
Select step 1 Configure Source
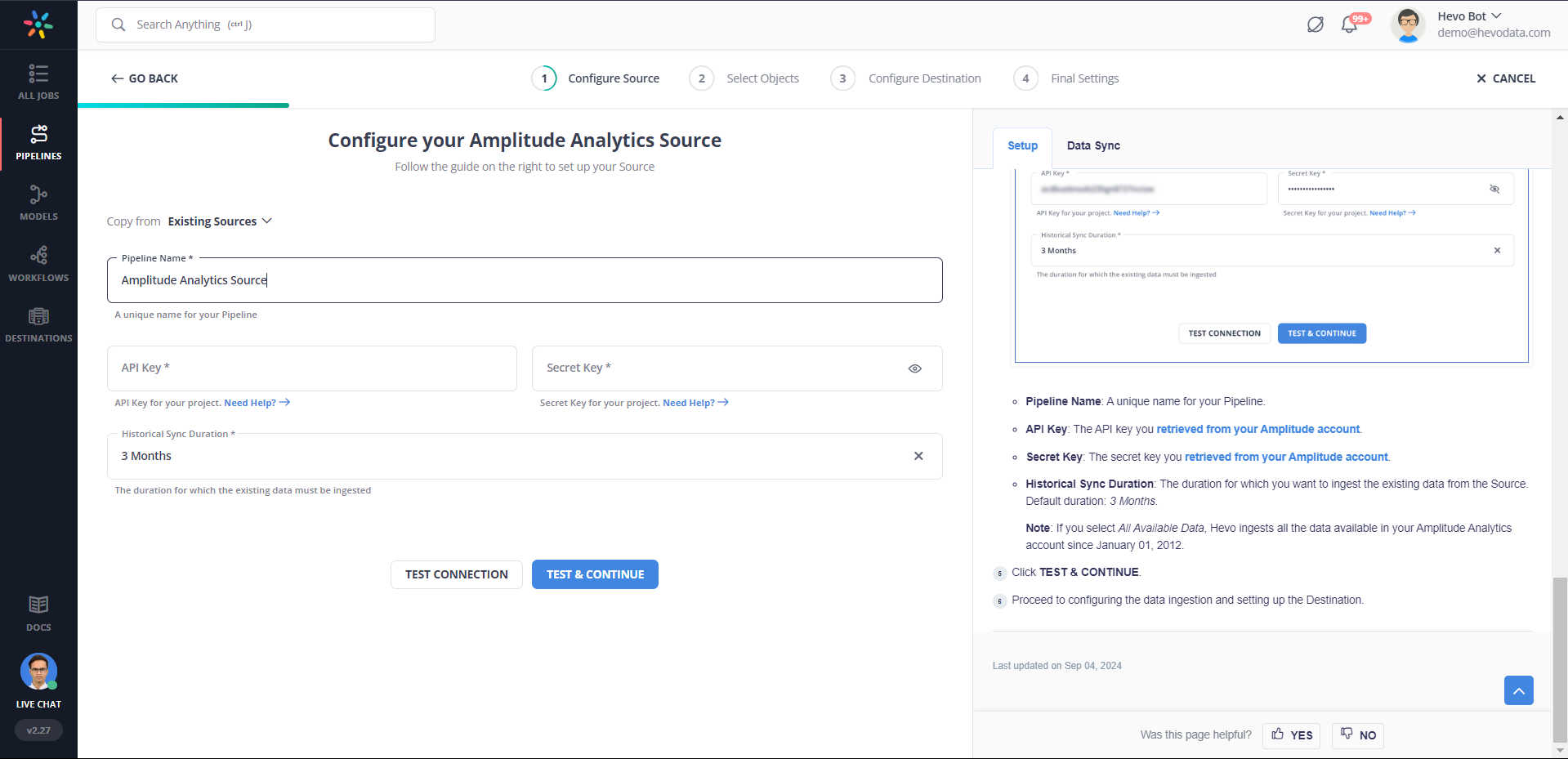point(596,78)
